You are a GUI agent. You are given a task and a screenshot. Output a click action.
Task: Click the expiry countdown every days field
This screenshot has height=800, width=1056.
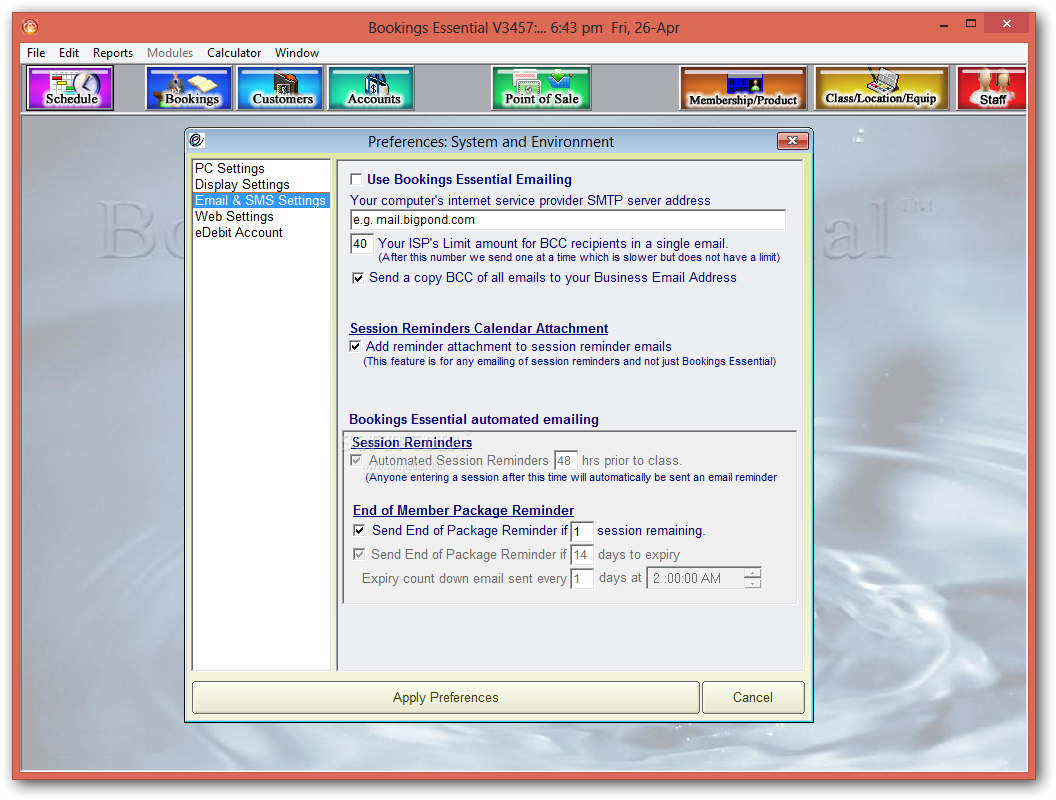click(x=582, y=578)
